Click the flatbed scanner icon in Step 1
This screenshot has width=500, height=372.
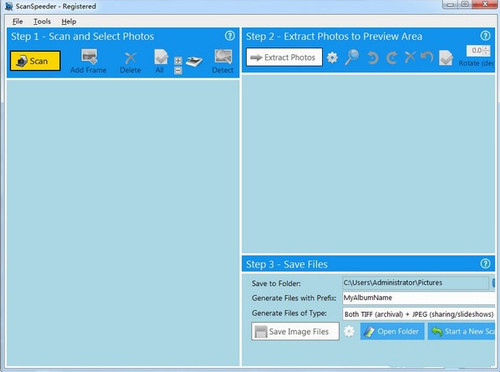[194, 61]
